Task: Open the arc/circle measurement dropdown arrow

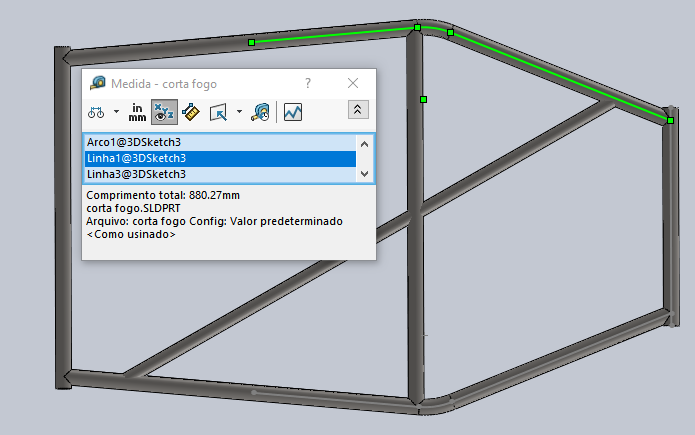Action: point(116,112)
